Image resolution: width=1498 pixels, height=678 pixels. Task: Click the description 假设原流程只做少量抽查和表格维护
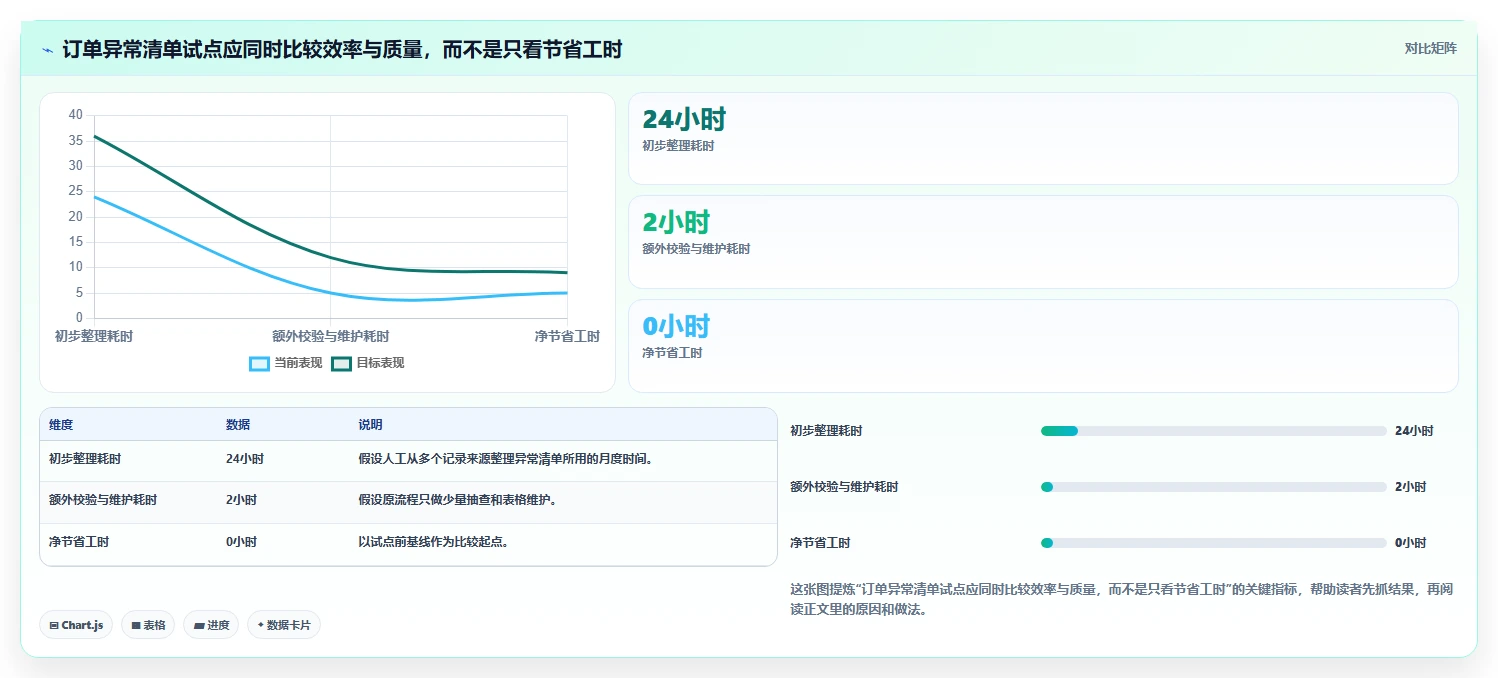point(458,500)
